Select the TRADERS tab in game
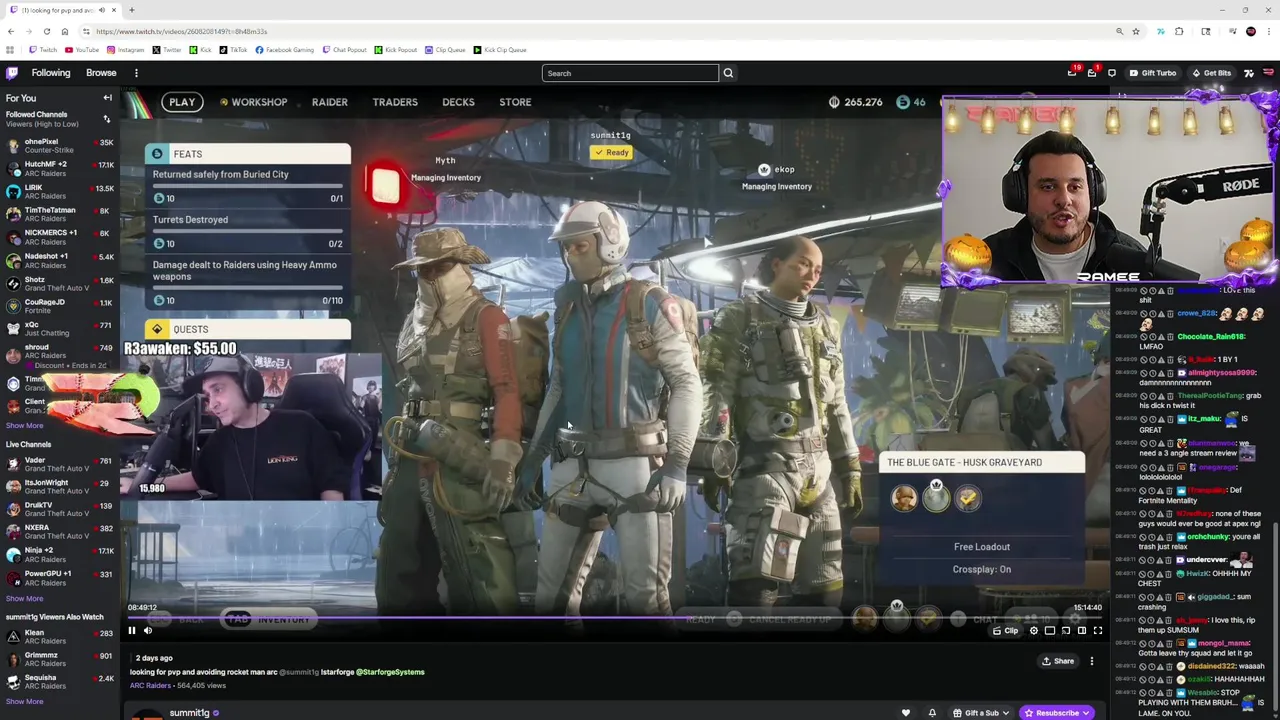1280x720 pixels. [x=395, y=102]
